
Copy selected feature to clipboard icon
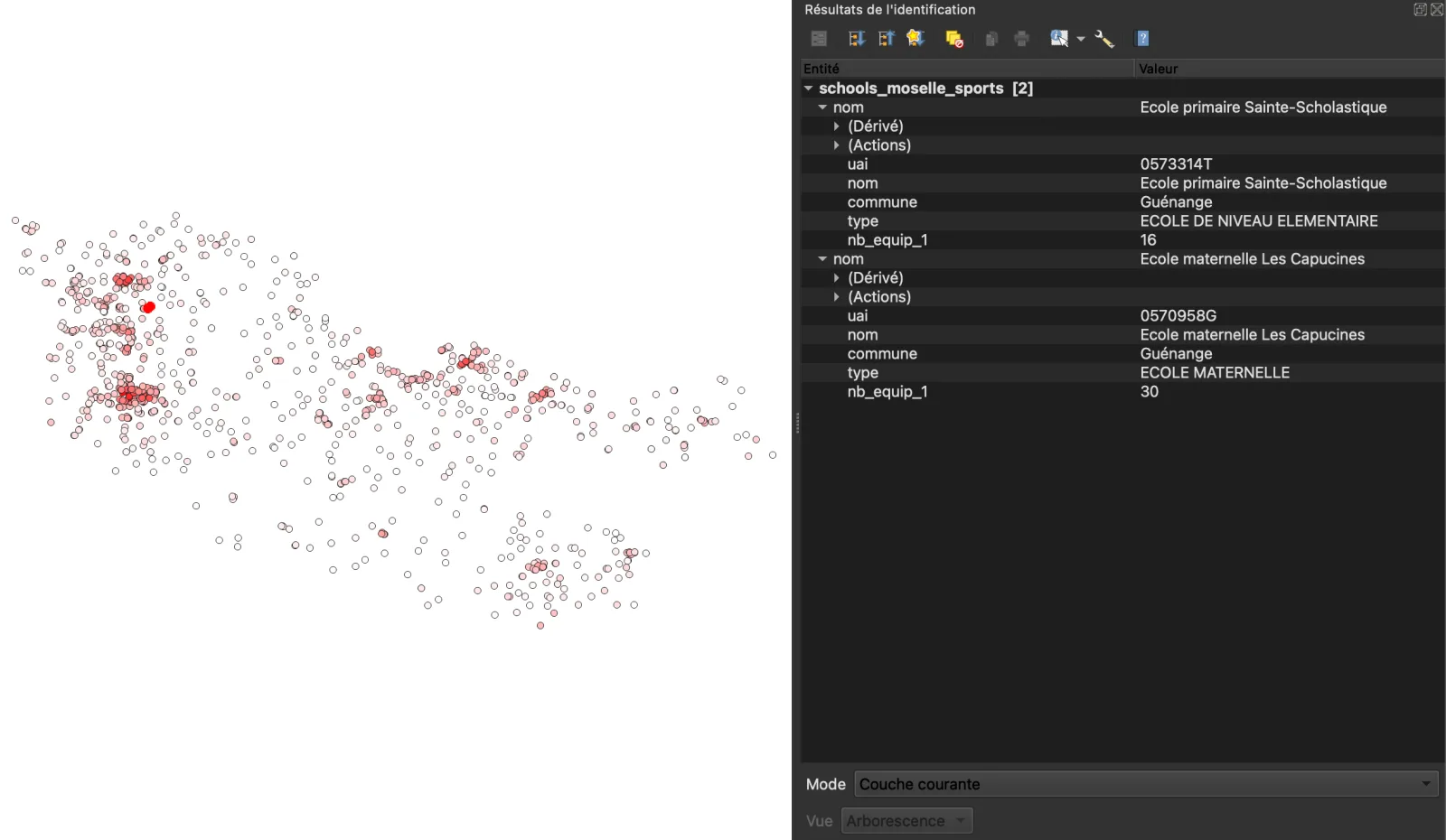(991, 38)
